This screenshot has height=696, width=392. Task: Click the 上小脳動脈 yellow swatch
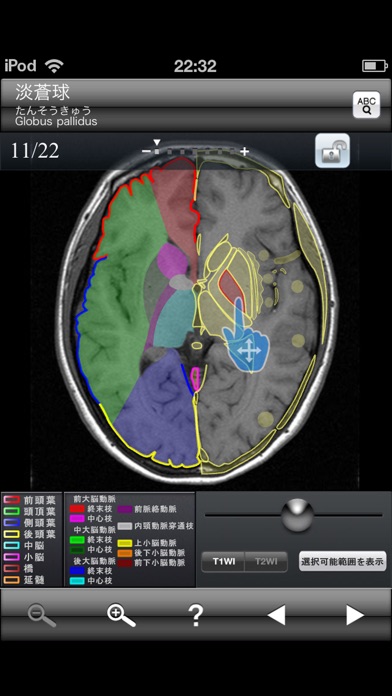[124, 543]
